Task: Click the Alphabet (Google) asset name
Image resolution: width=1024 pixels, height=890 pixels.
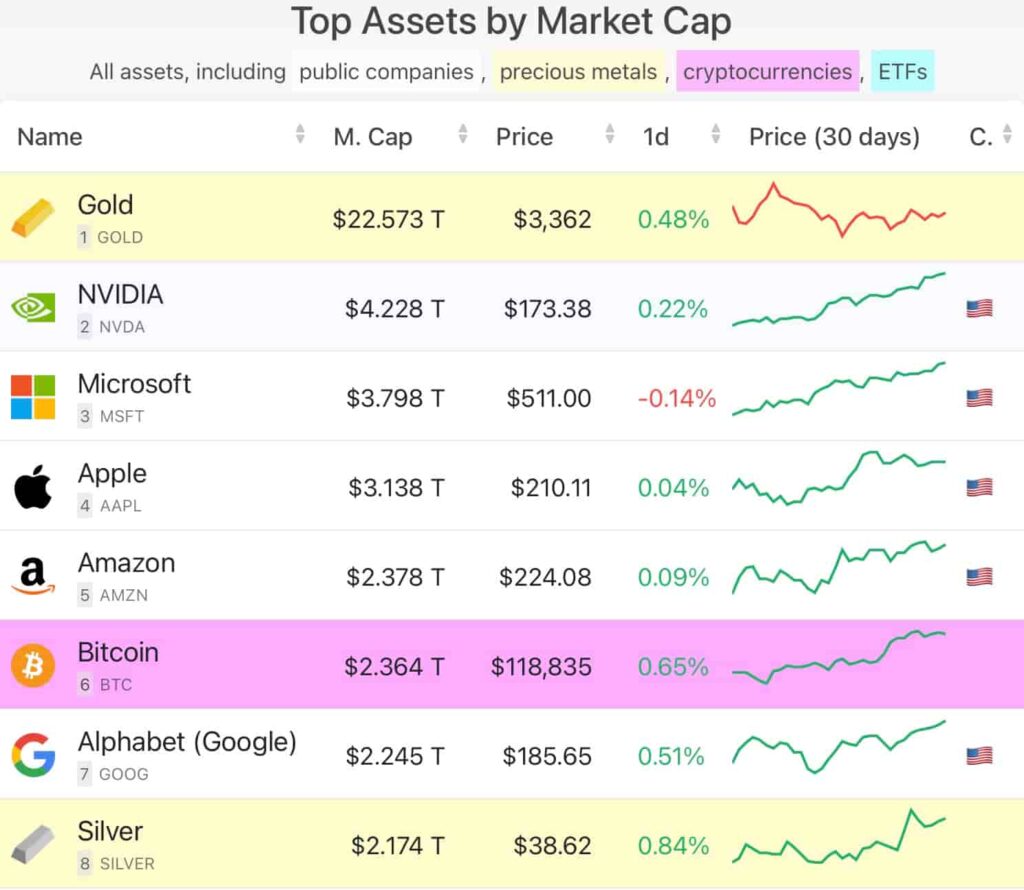Action: coord(187,742)
